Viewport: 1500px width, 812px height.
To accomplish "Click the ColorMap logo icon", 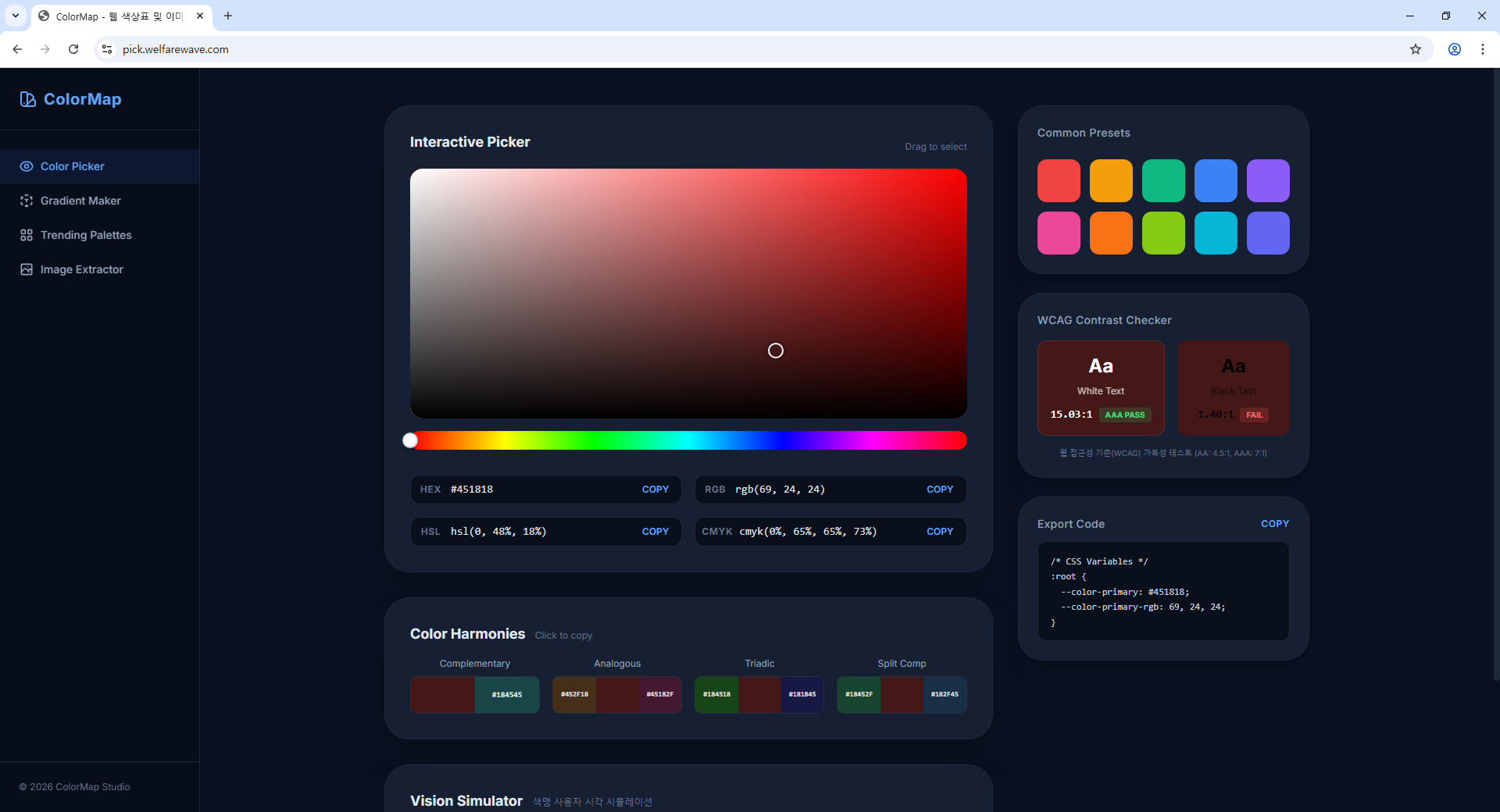I will pos(28,99).
